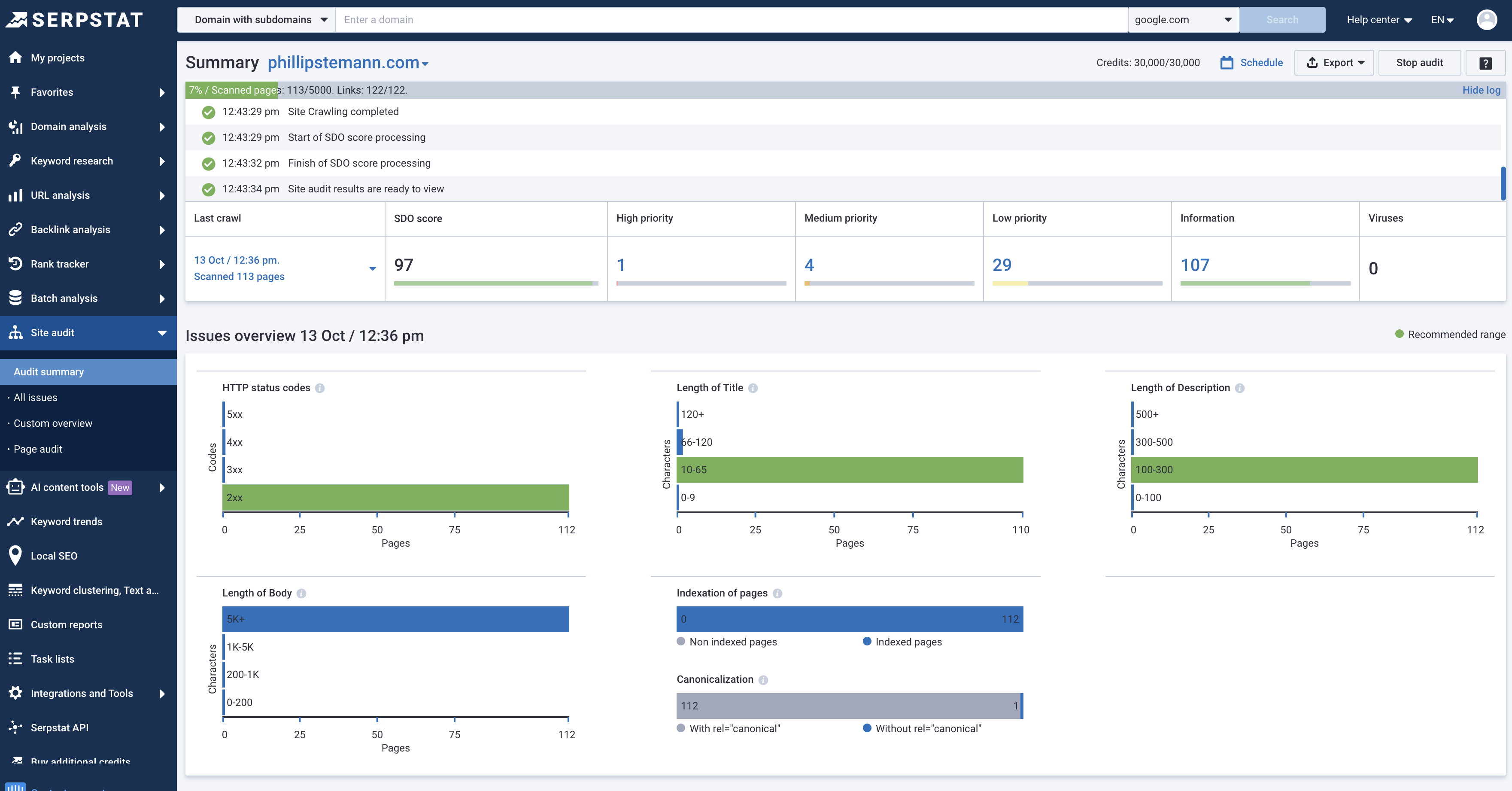This screenshot has height=791, width=1512.
Task: Click the Favorites pin icon
Action: 15,91
